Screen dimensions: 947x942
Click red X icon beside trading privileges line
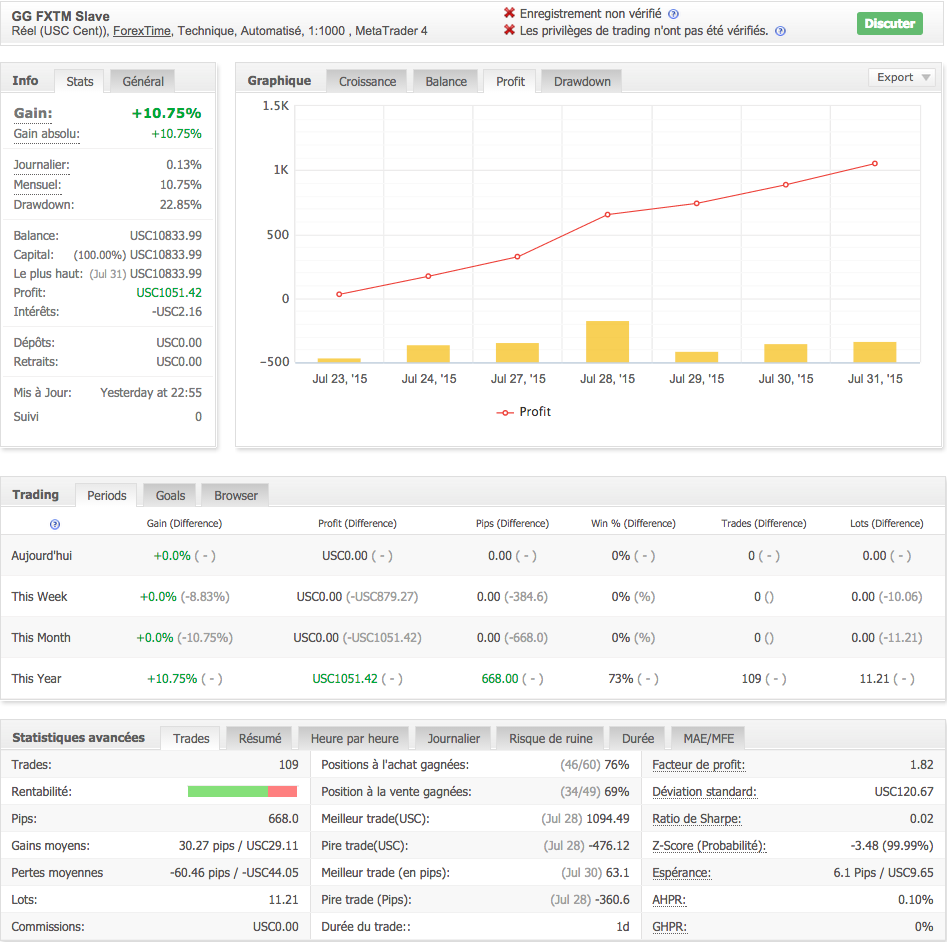tap(509, 31)
